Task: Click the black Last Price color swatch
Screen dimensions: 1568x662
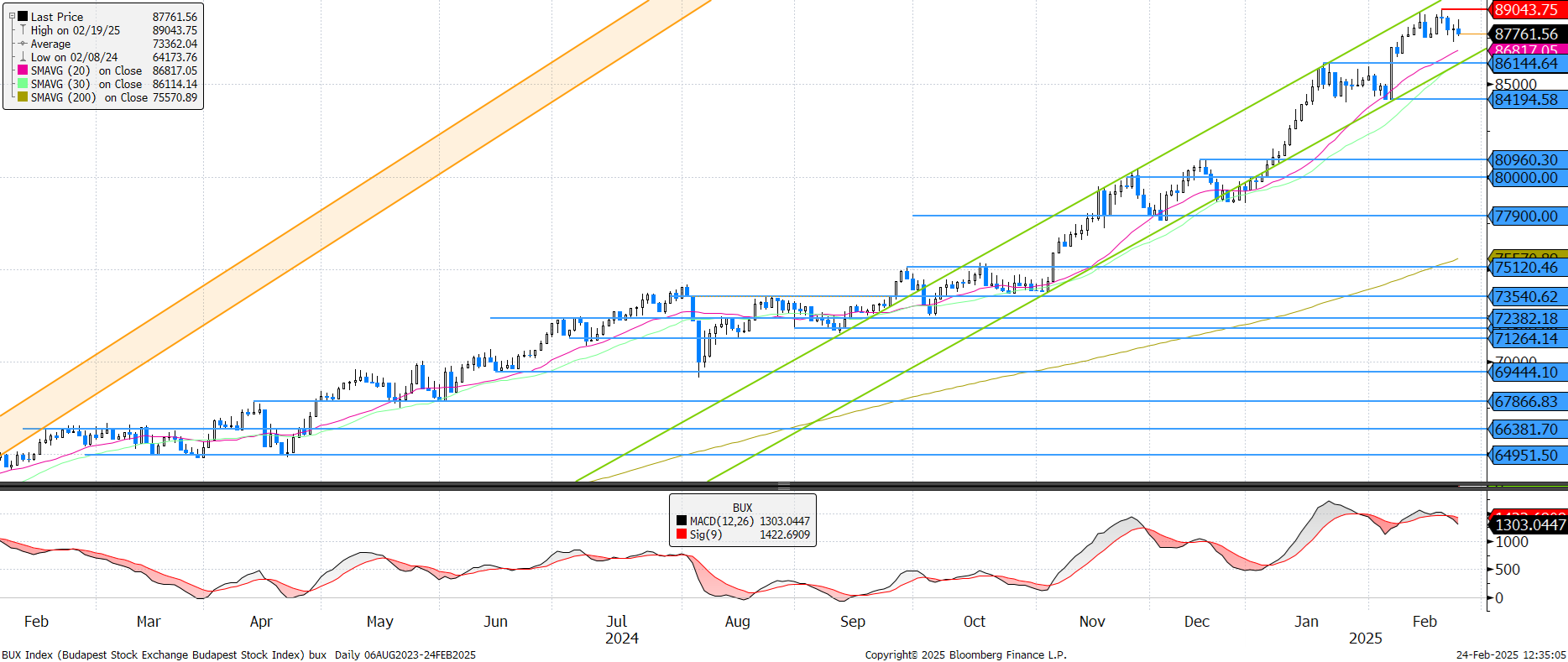Action: (x=23, y=17)
